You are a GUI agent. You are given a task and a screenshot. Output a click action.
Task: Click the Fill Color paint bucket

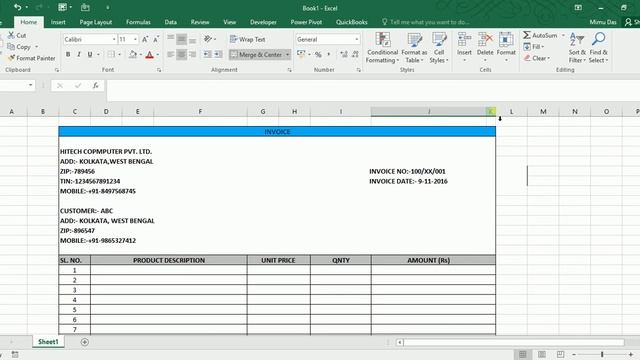(x=133, y=54)
